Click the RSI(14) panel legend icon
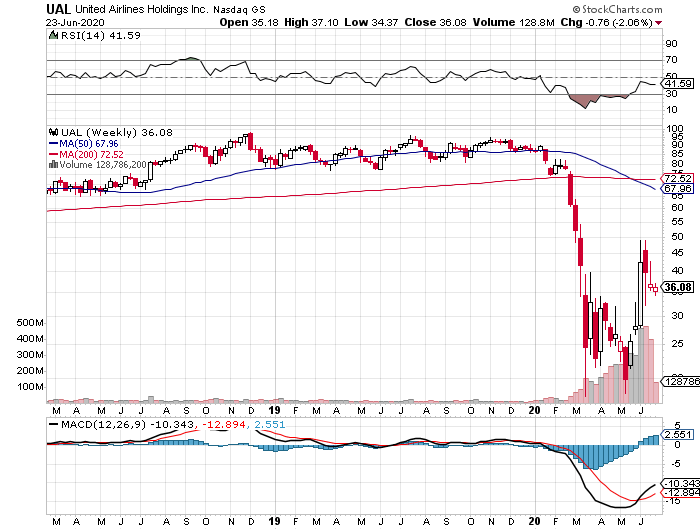This screenshot has height=530, width=700. click(53, 35)
